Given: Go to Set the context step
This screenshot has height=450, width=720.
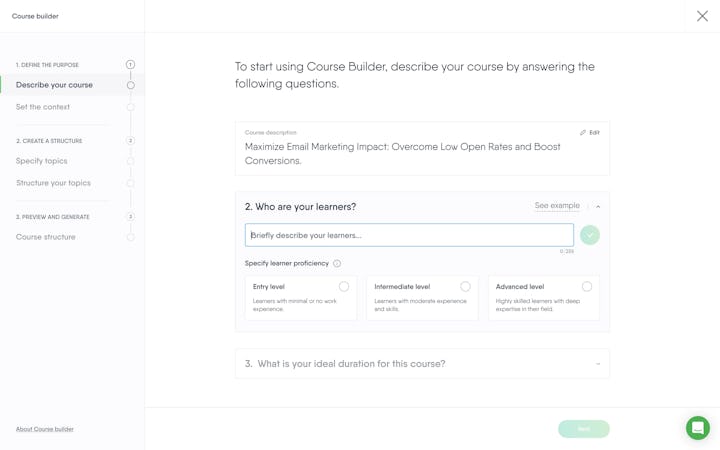Looking at the screenshot, I should (x=43, y=107).
